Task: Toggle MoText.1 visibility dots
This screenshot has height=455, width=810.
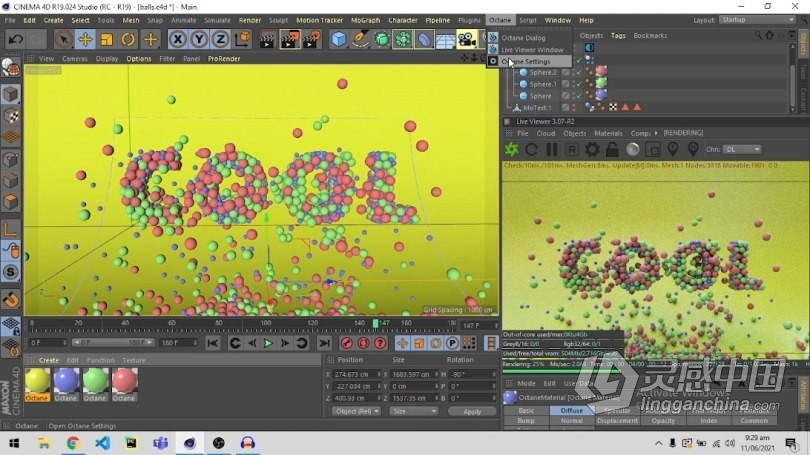Action: pos(574,107)
